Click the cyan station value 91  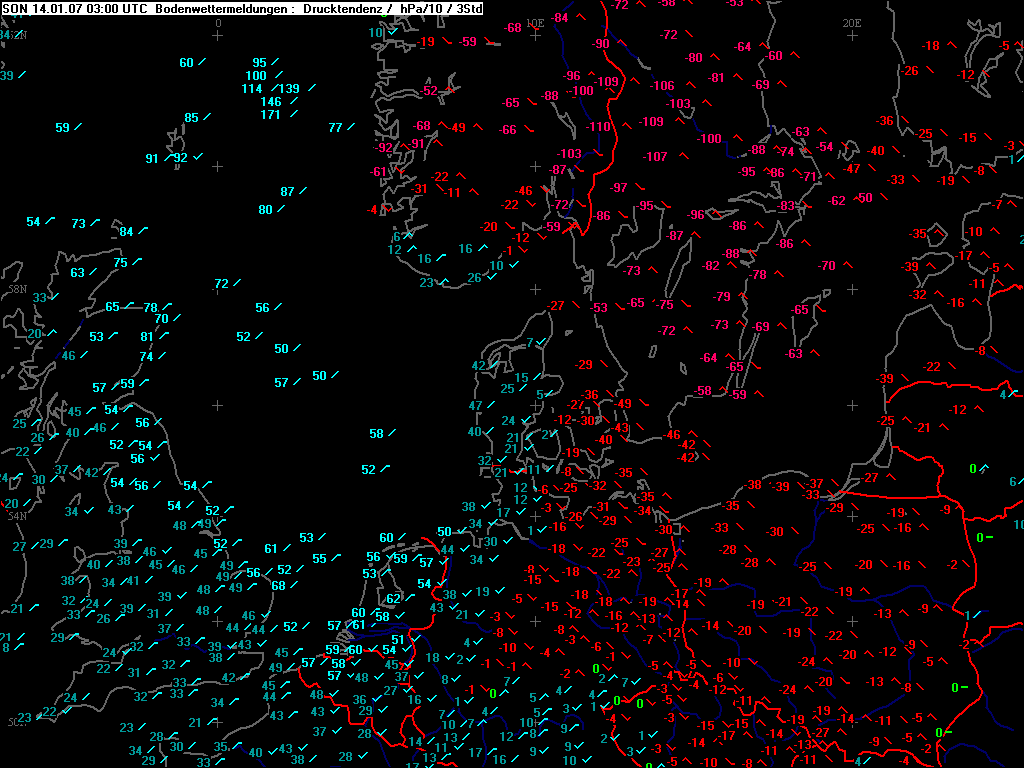[x=152, y=159]
